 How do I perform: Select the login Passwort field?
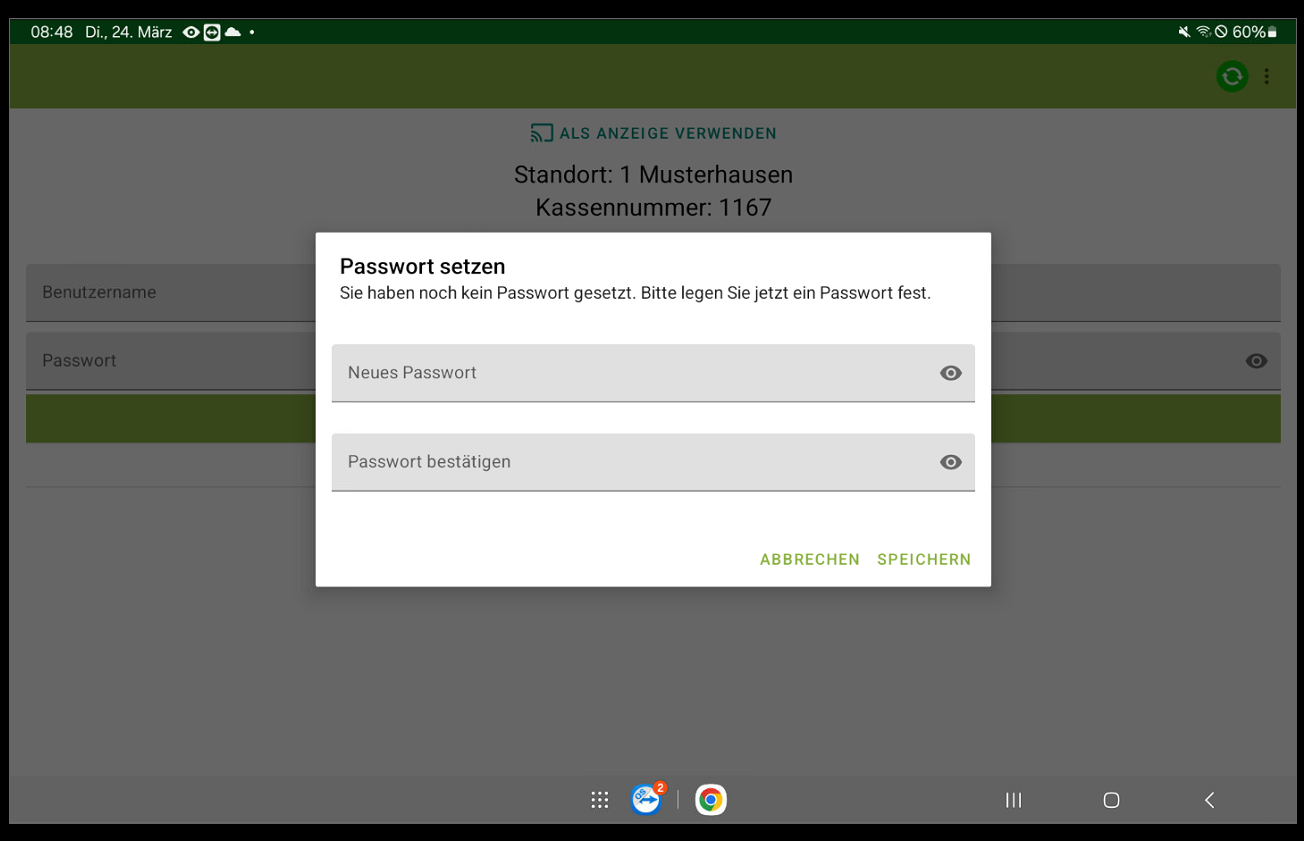pos(170,361)
